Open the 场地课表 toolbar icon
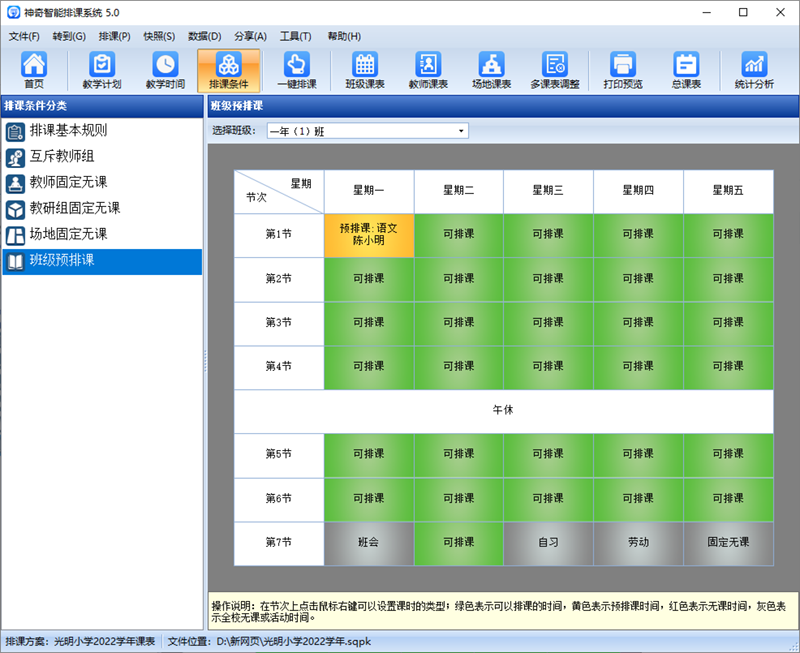 click(x=491, y=70)
